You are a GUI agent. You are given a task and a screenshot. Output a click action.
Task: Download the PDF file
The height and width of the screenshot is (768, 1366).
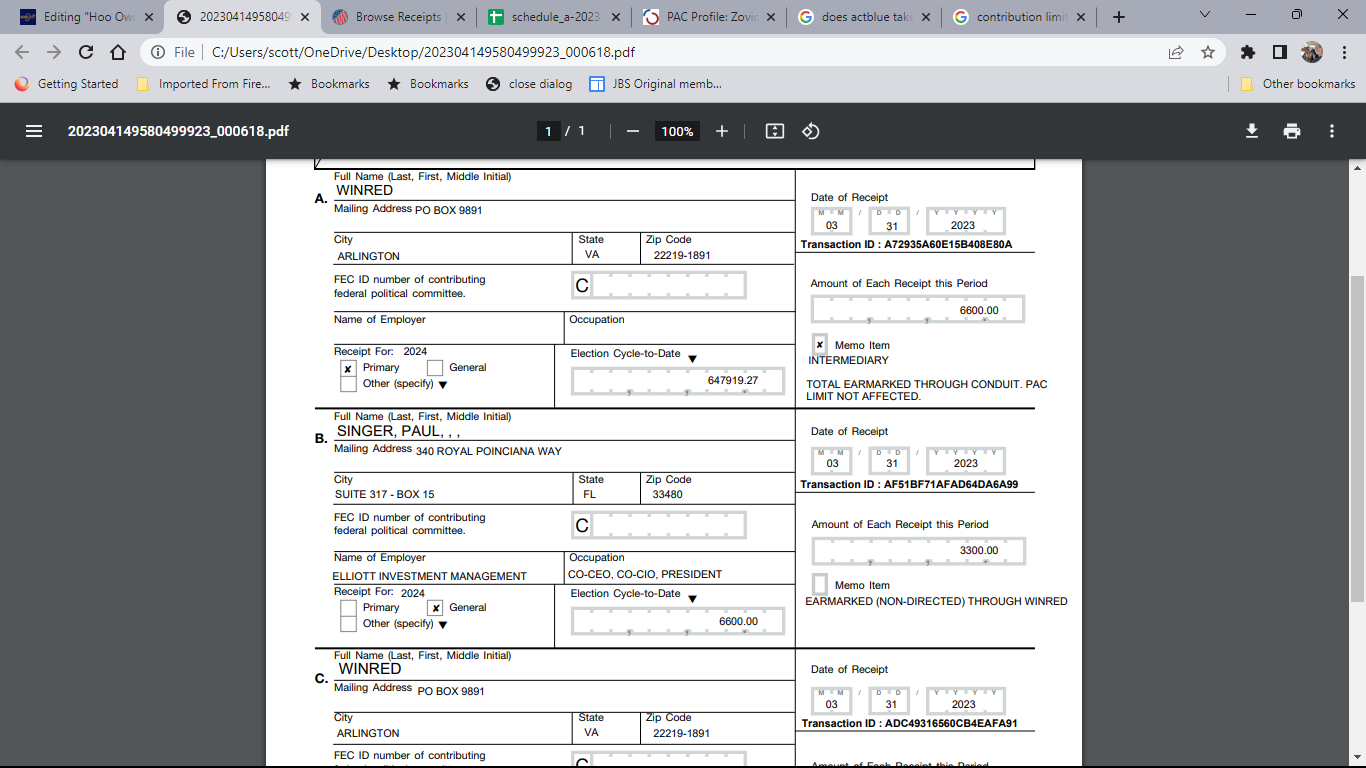(1251, 131)
